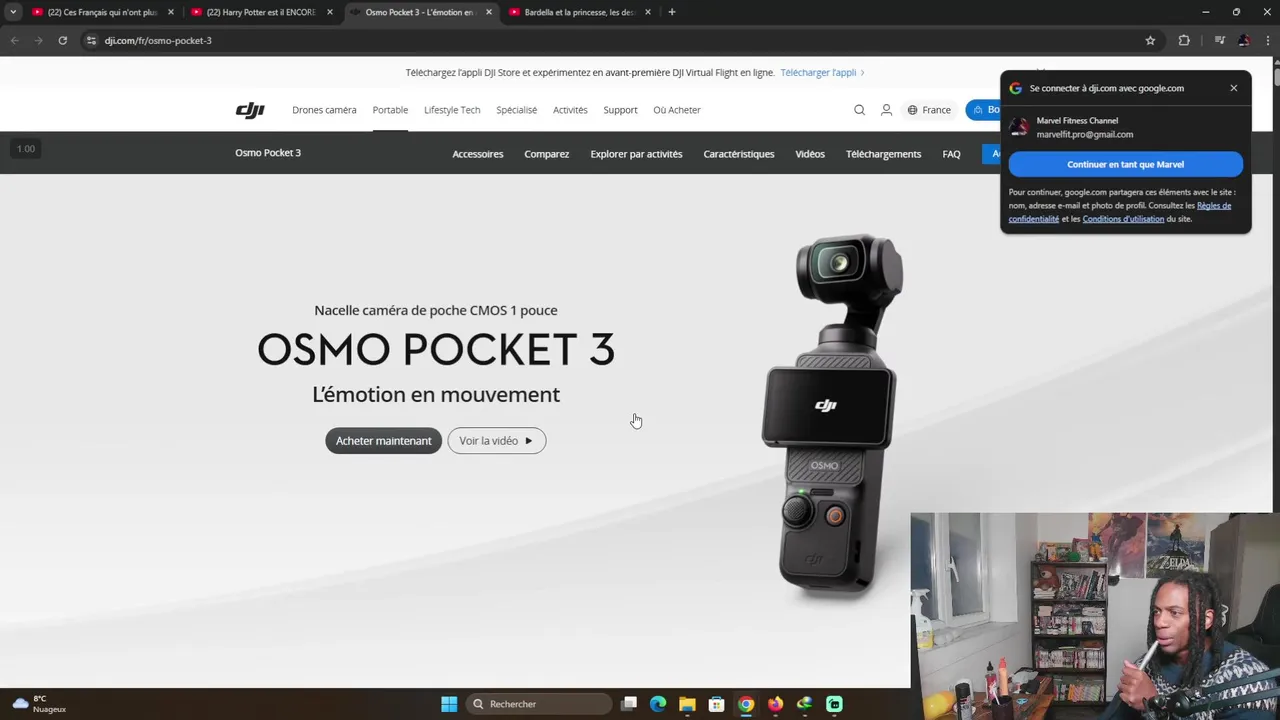1280x720 pixels.
Task: Click Continuer en tant que Marvel
Action: (1125, 164)
